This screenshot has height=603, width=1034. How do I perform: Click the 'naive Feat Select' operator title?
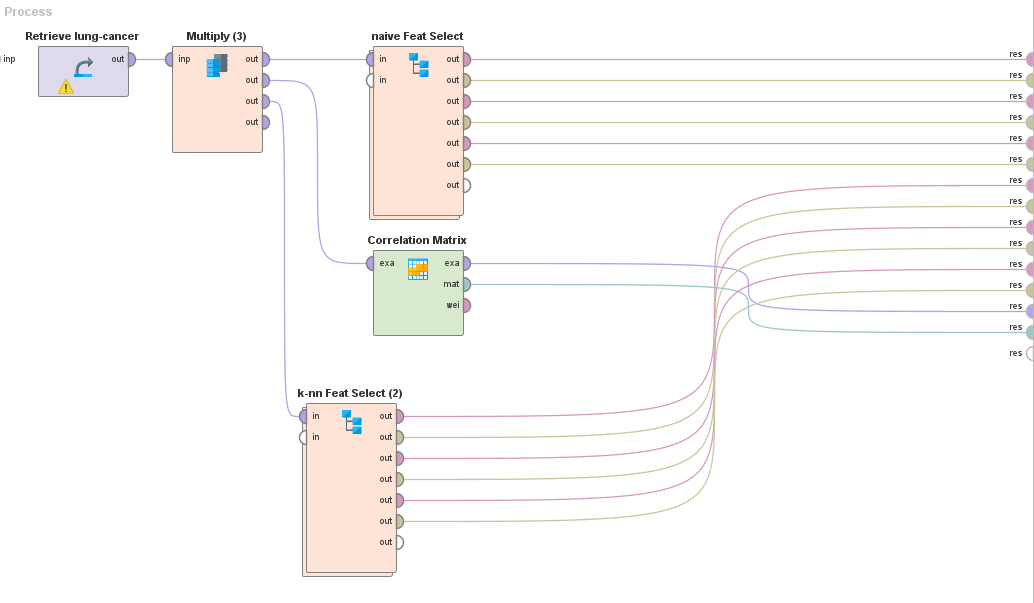click(417, 36)
